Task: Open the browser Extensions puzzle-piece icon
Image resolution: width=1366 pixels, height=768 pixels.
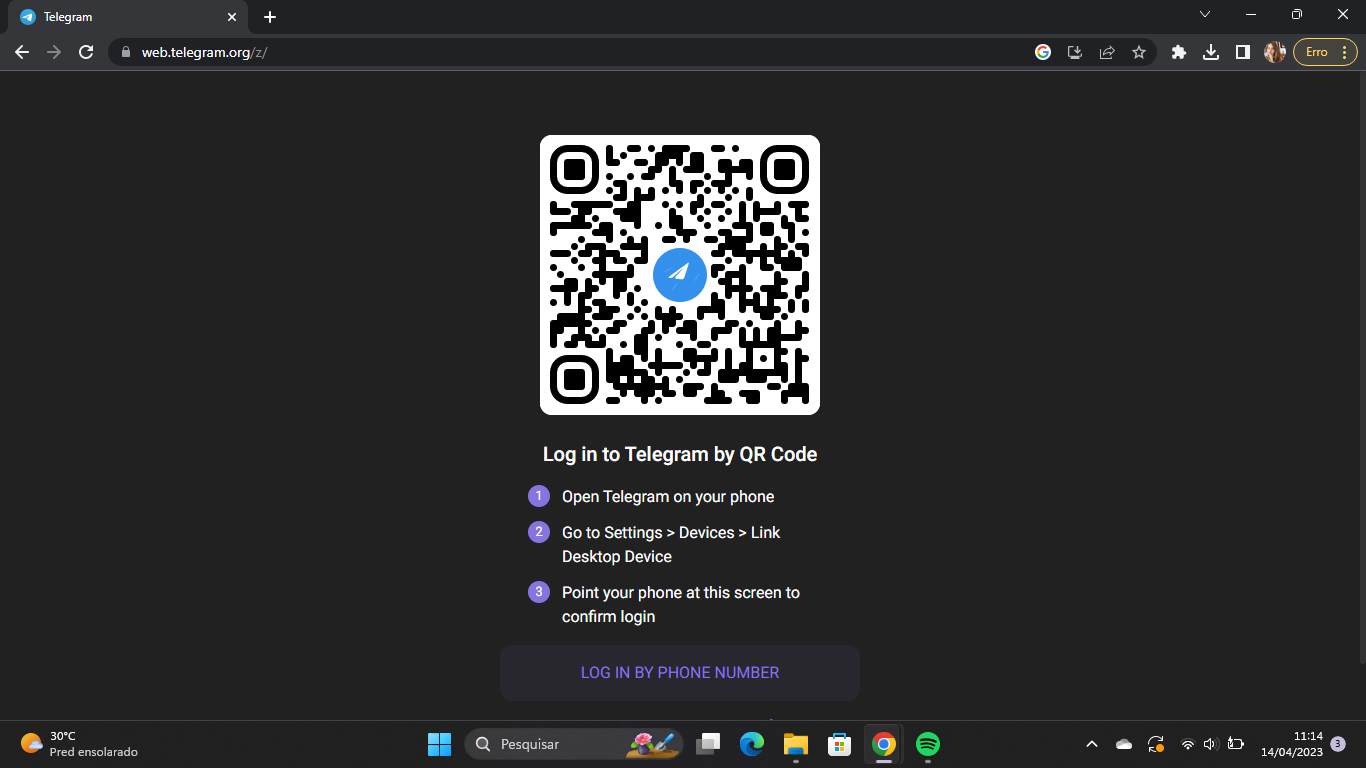Action: 1179,51
